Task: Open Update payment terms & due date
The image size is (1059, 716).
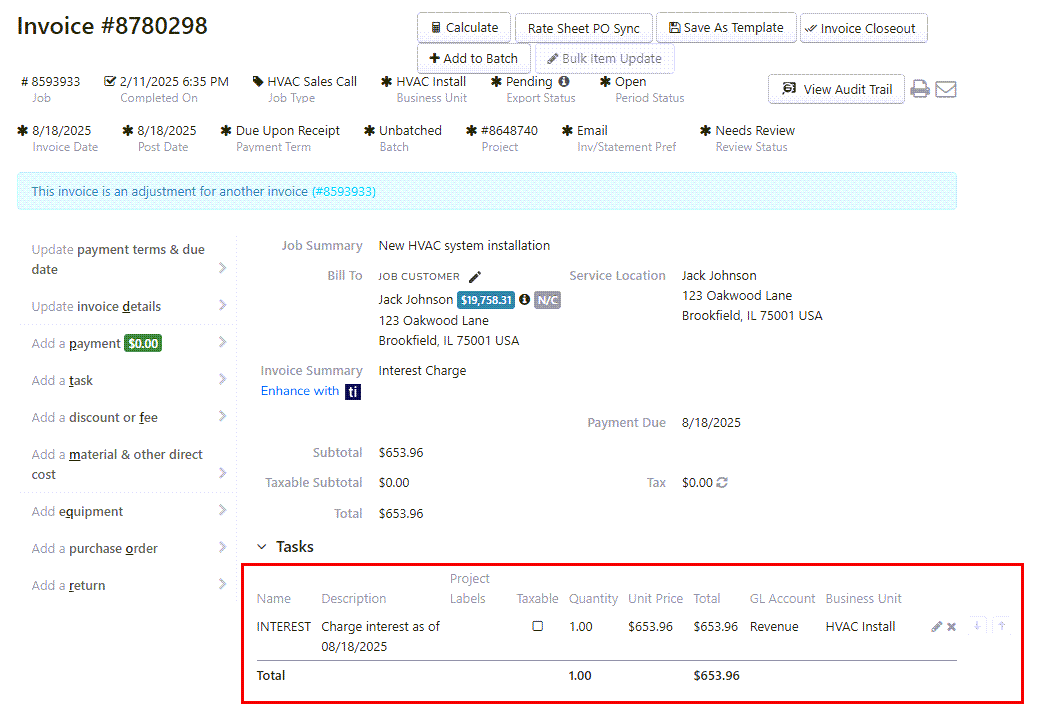Action: 128,259
